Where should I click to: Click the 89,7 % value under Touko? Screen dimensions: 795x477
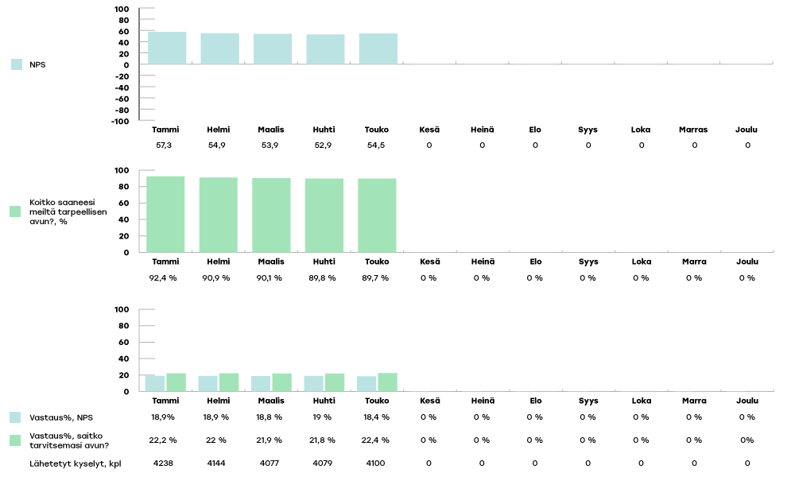[376, 278]
